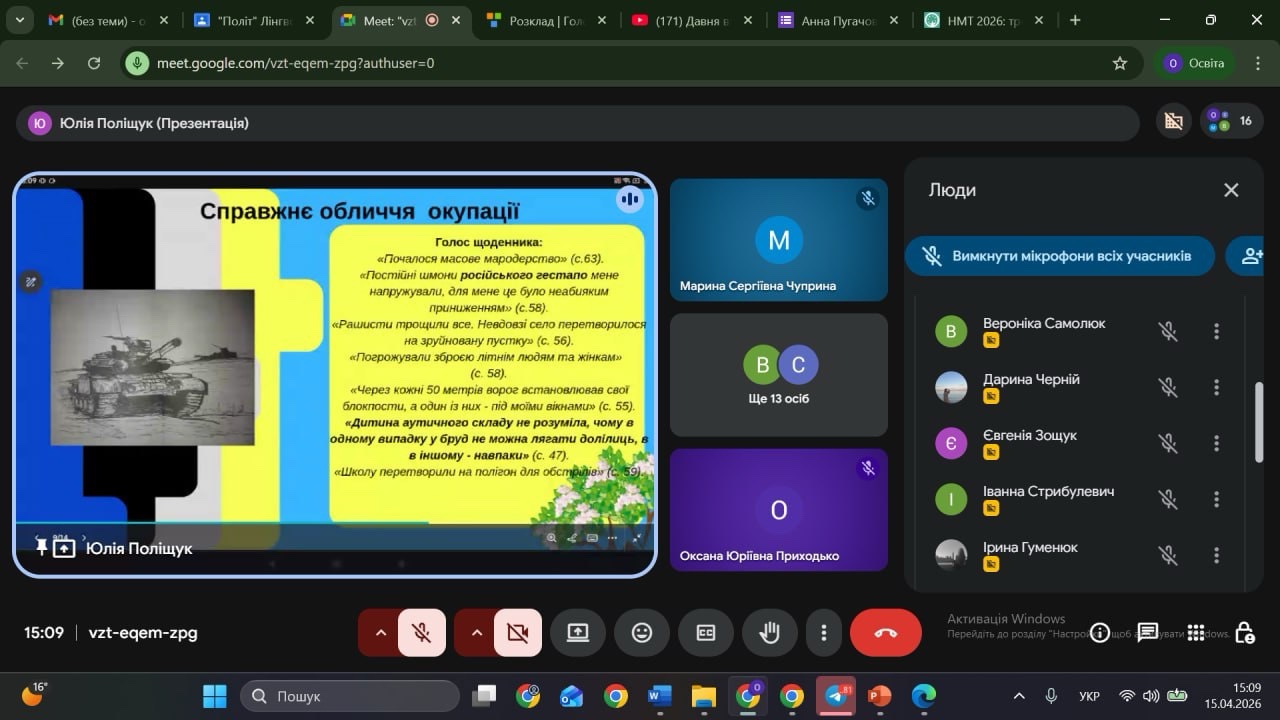End the call with red hang-up button
The height and width of the screenshot is (720, 1280).
click(x=885, y=633)
